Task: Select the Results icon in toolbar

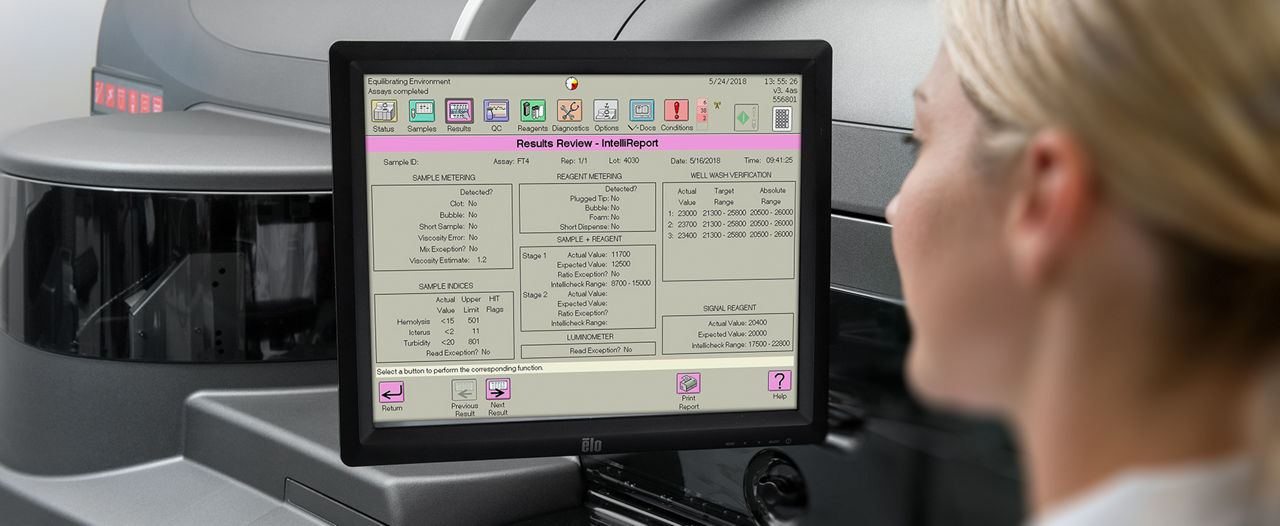Action: click(459, 111)
